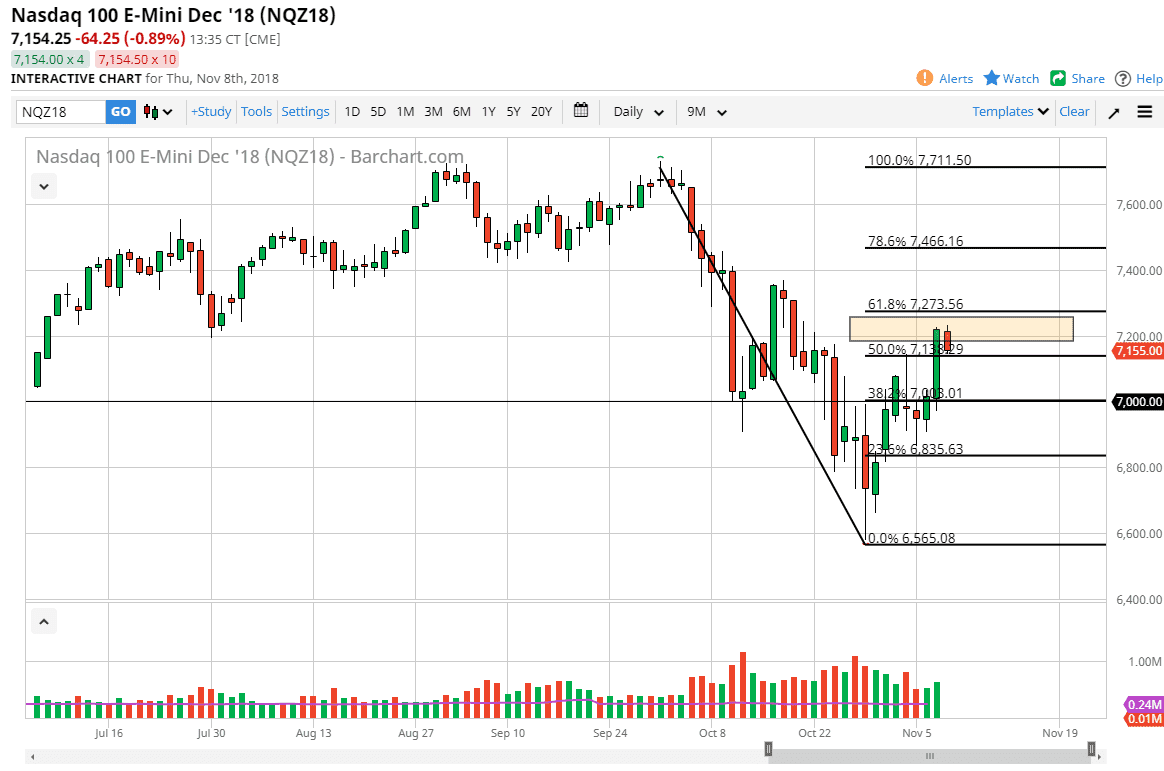Open the chart Settings menu
1164x771 pixels.
coord(305,112)
